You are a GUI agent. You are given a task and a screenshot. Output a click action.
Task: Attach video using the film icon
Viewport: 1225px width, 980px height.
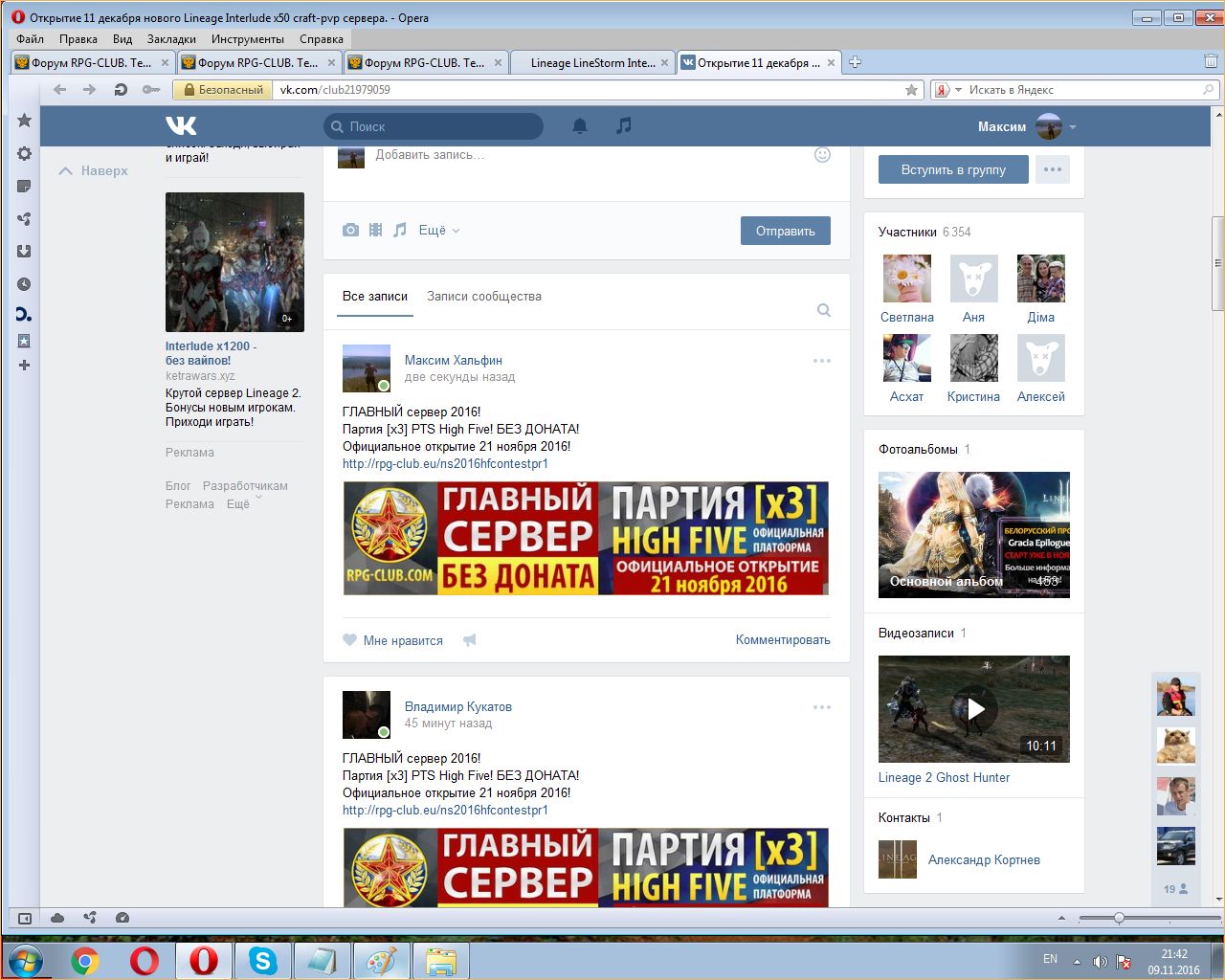(376, 231)
